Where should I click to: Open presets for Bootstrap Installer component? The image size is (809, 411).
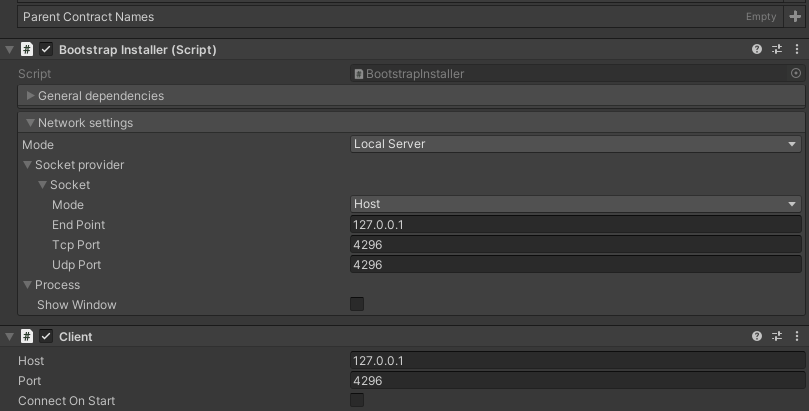tap(777, 49)
